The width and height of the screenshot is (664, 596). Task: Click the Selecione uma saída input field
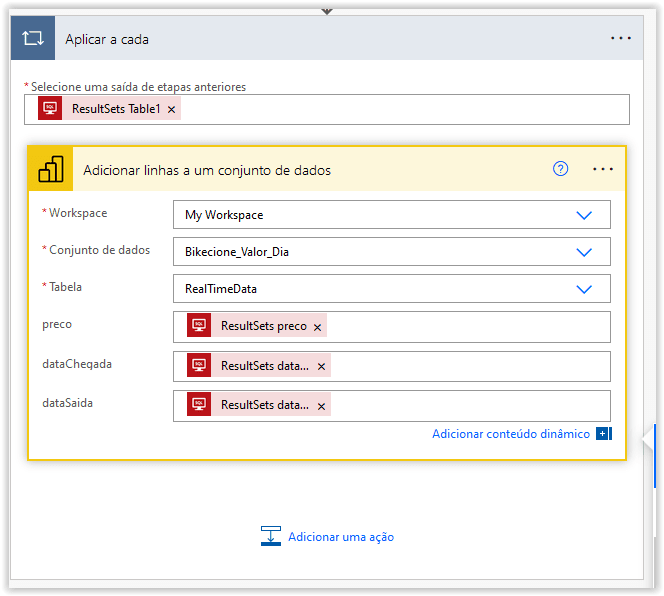[x=327, y=109]
